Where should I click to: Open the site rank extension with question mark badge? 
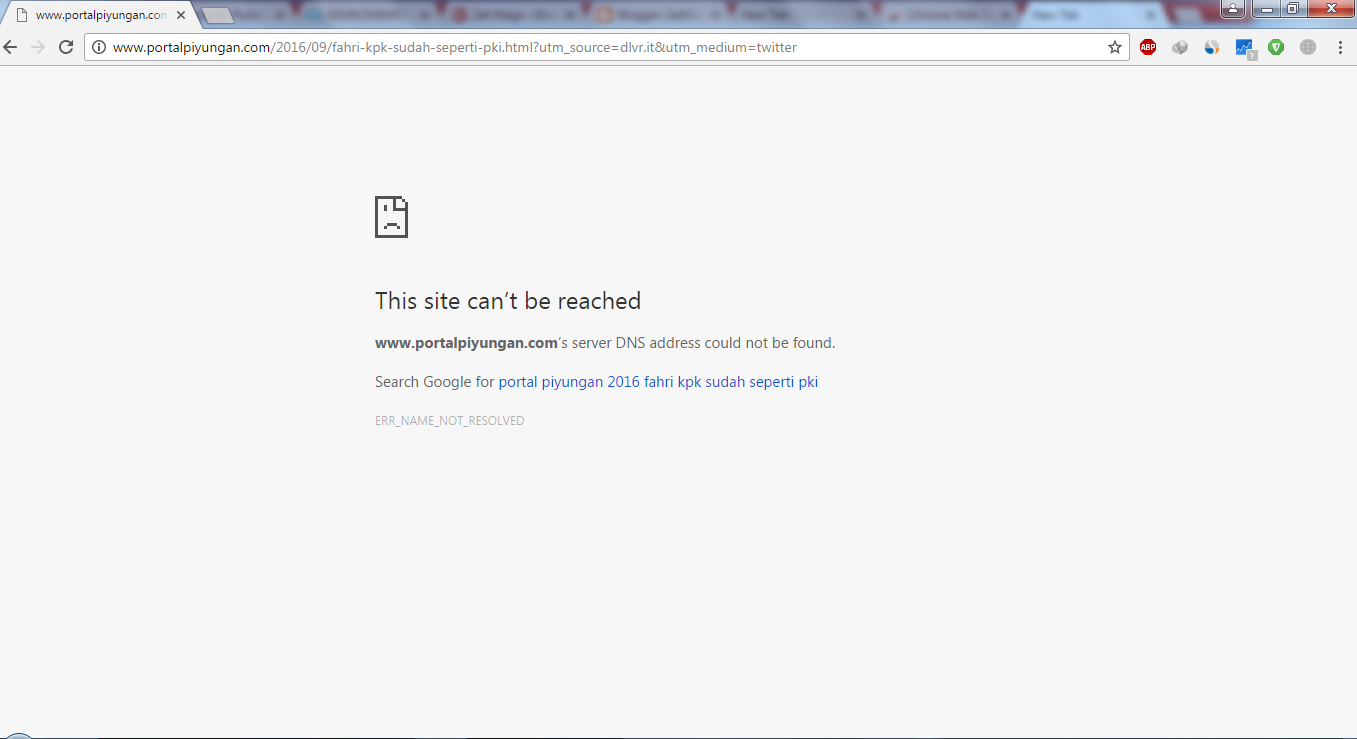1244,47
